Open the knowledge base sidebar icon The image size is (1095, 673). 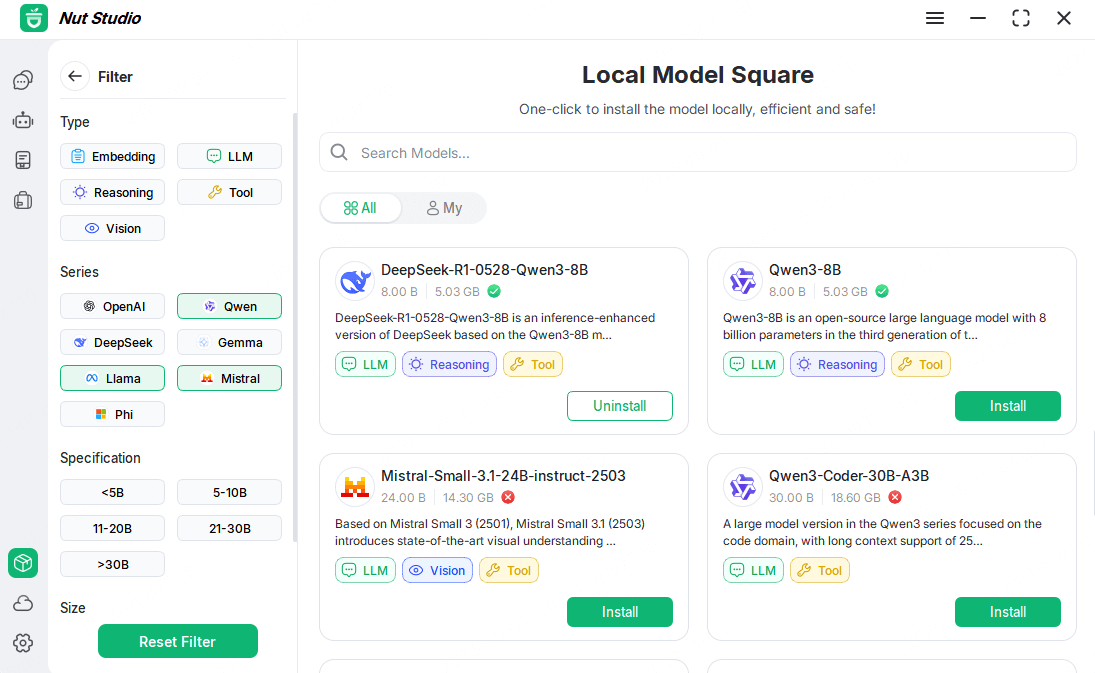click(x=23, y=200)
